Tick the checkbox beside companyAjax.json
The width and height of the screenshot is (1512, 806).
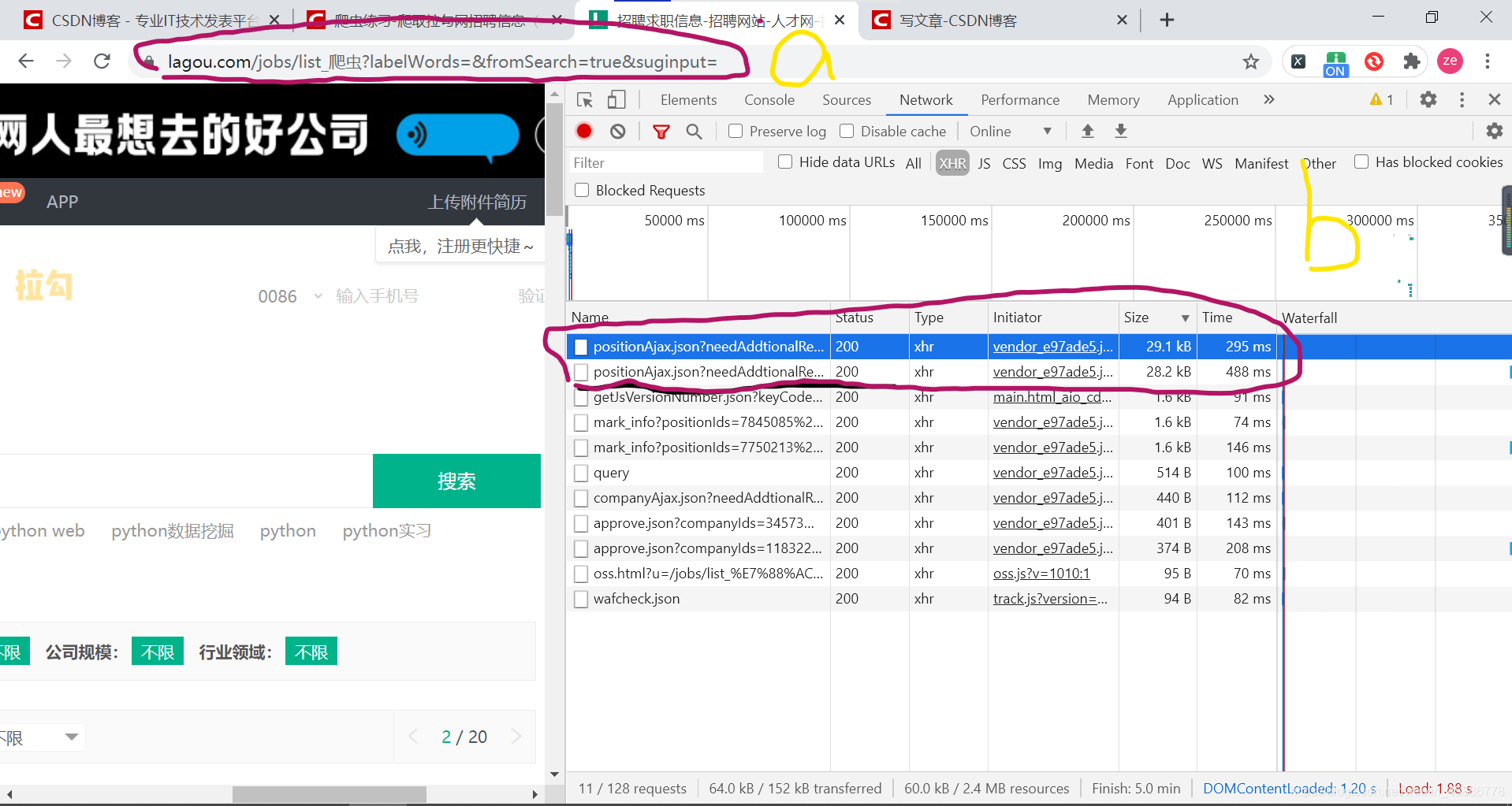pos(581,498)
